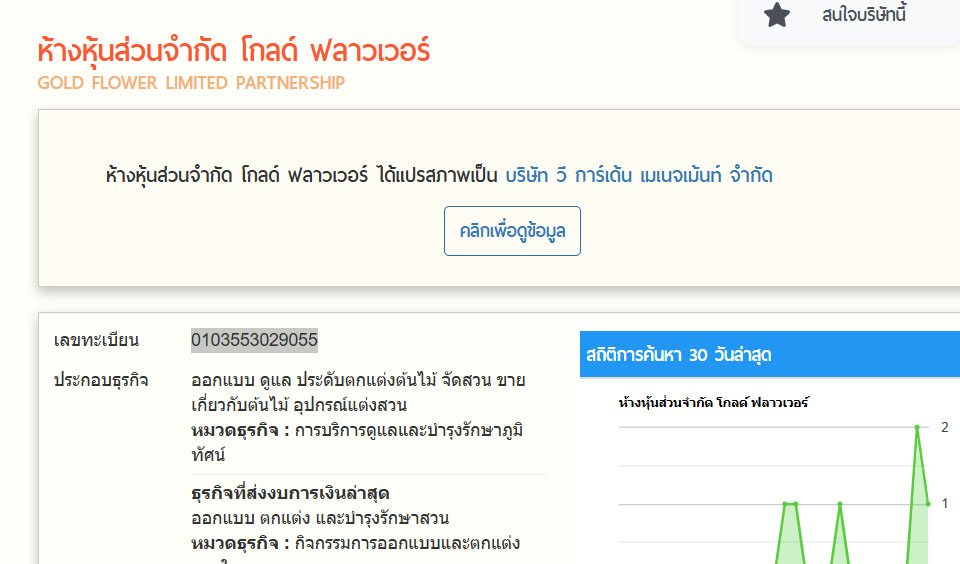The height and width of the screenshot is (564, 960).
Task: Click the 'สนใจบริษัทนี้' label
Action: point(864,15)
